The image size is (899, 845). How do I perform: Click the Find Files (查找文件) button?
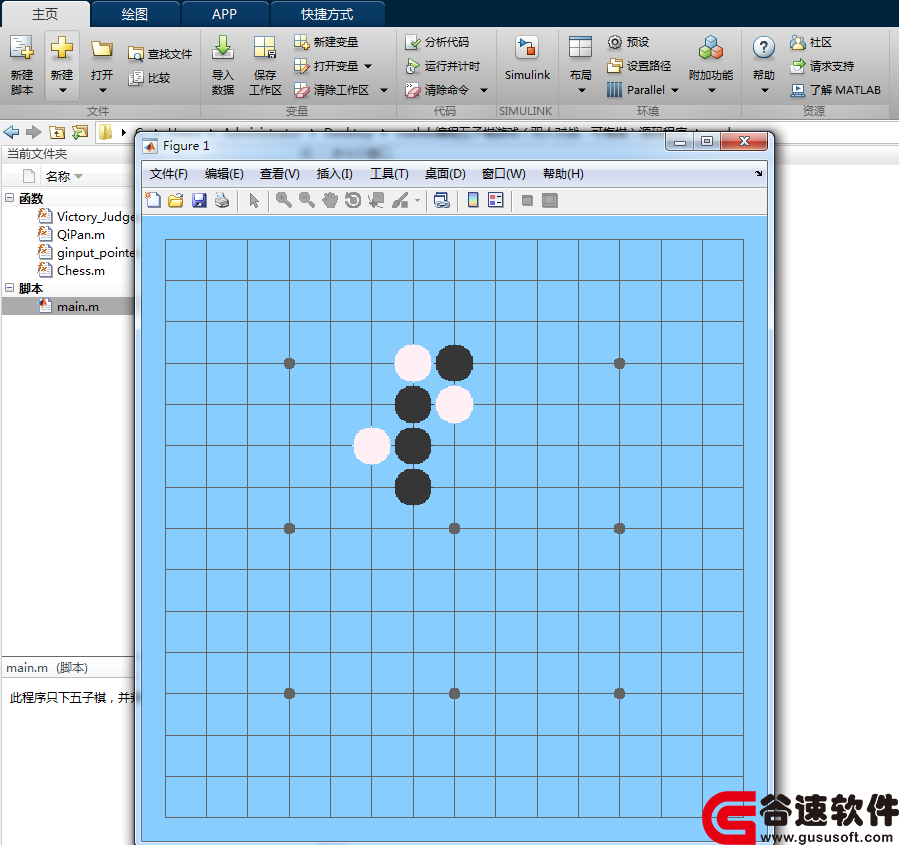point(160,54)
